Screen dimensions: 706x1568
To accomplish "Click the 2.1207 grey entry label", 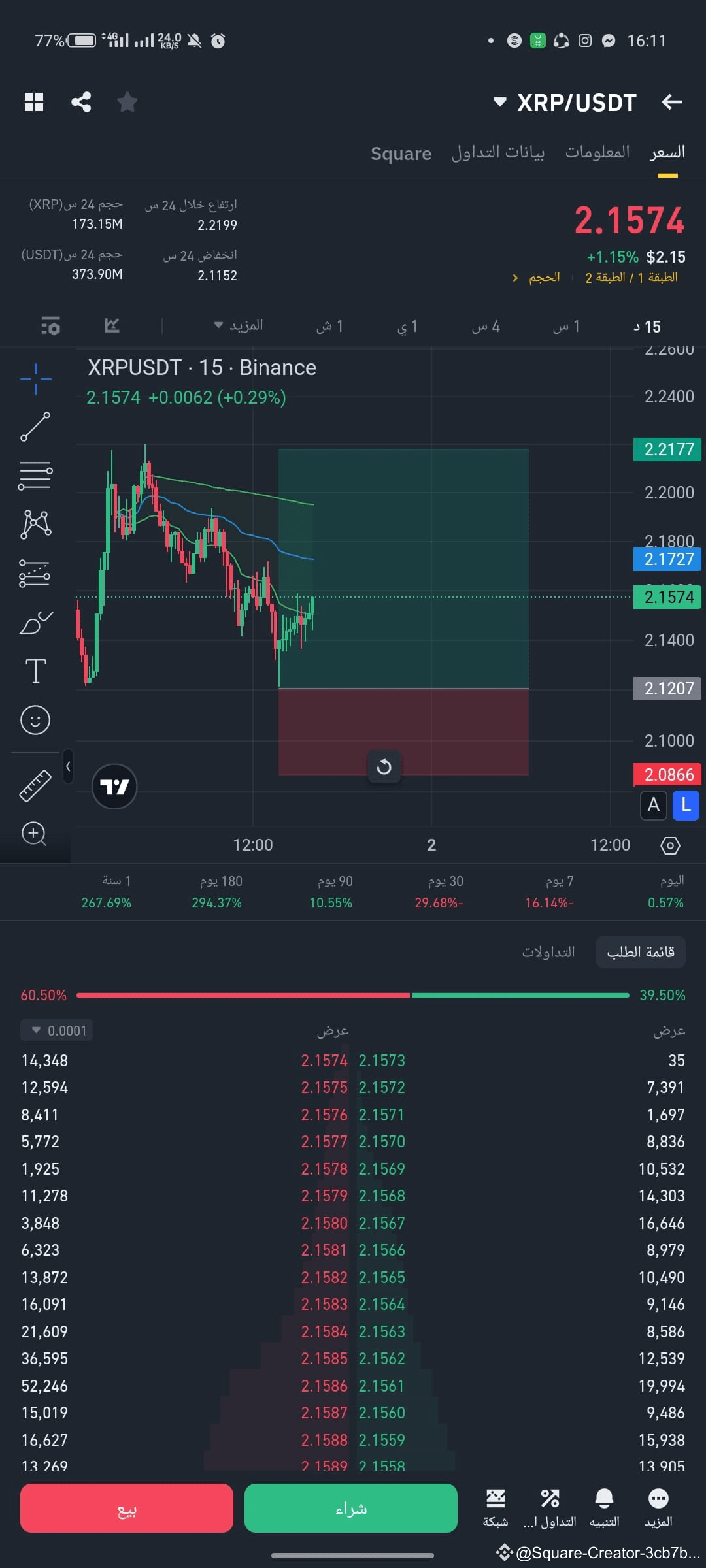I will coord(667,689).
